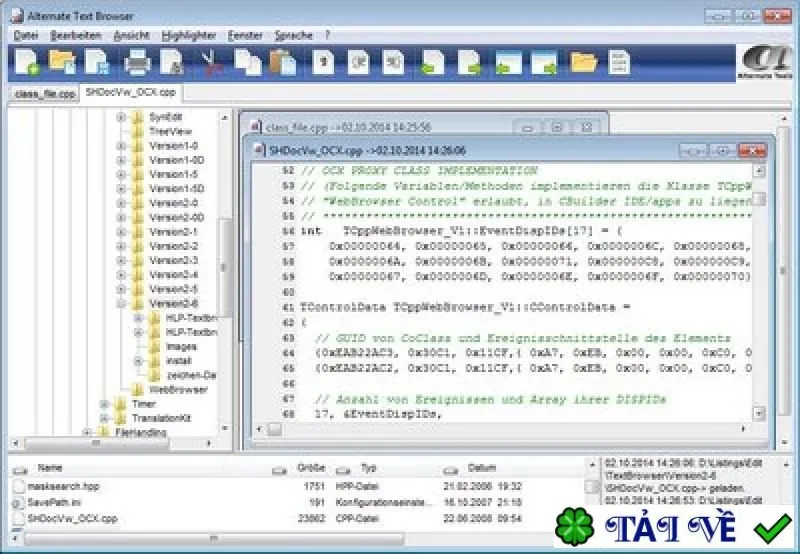Image resolution: width=800 pixels, height=554 pixels.
Task: Click the file list horizontal scrollbar thumb
Action: click(x=214, y=538)
